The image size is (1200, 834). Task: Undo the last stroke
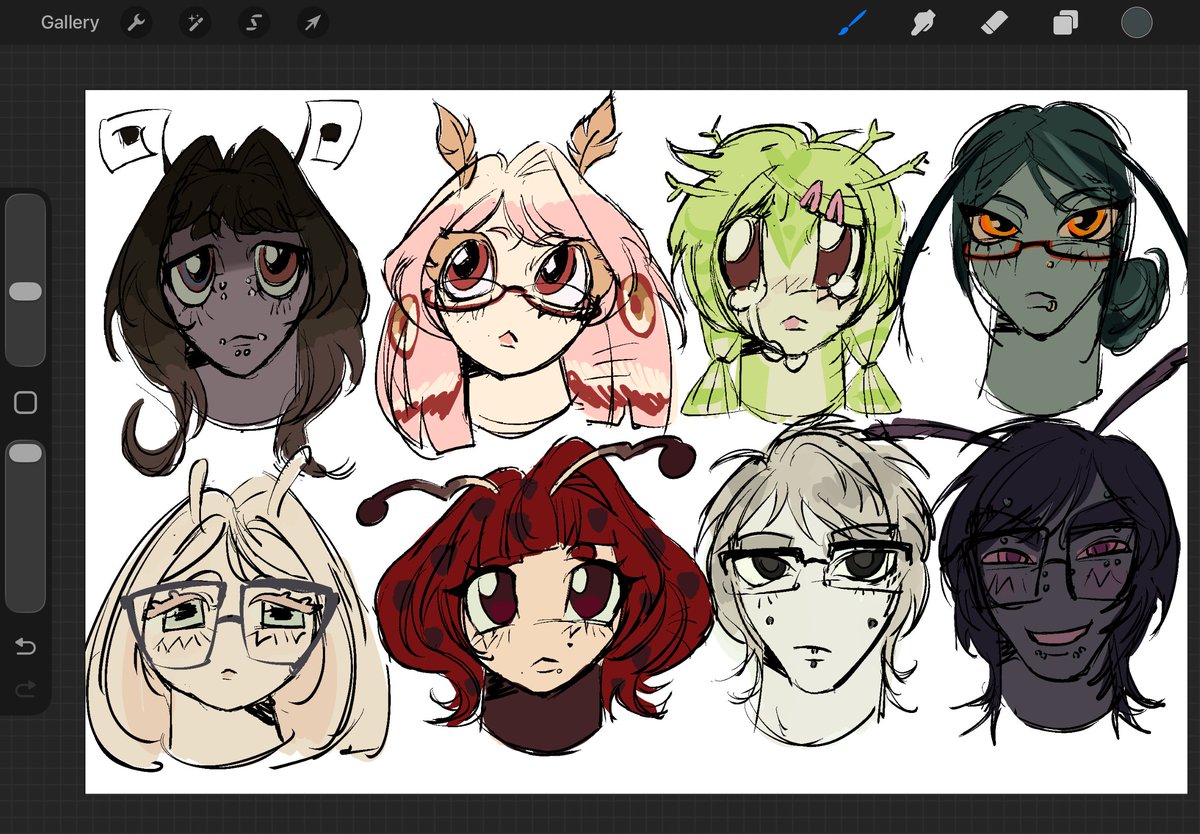25,647
